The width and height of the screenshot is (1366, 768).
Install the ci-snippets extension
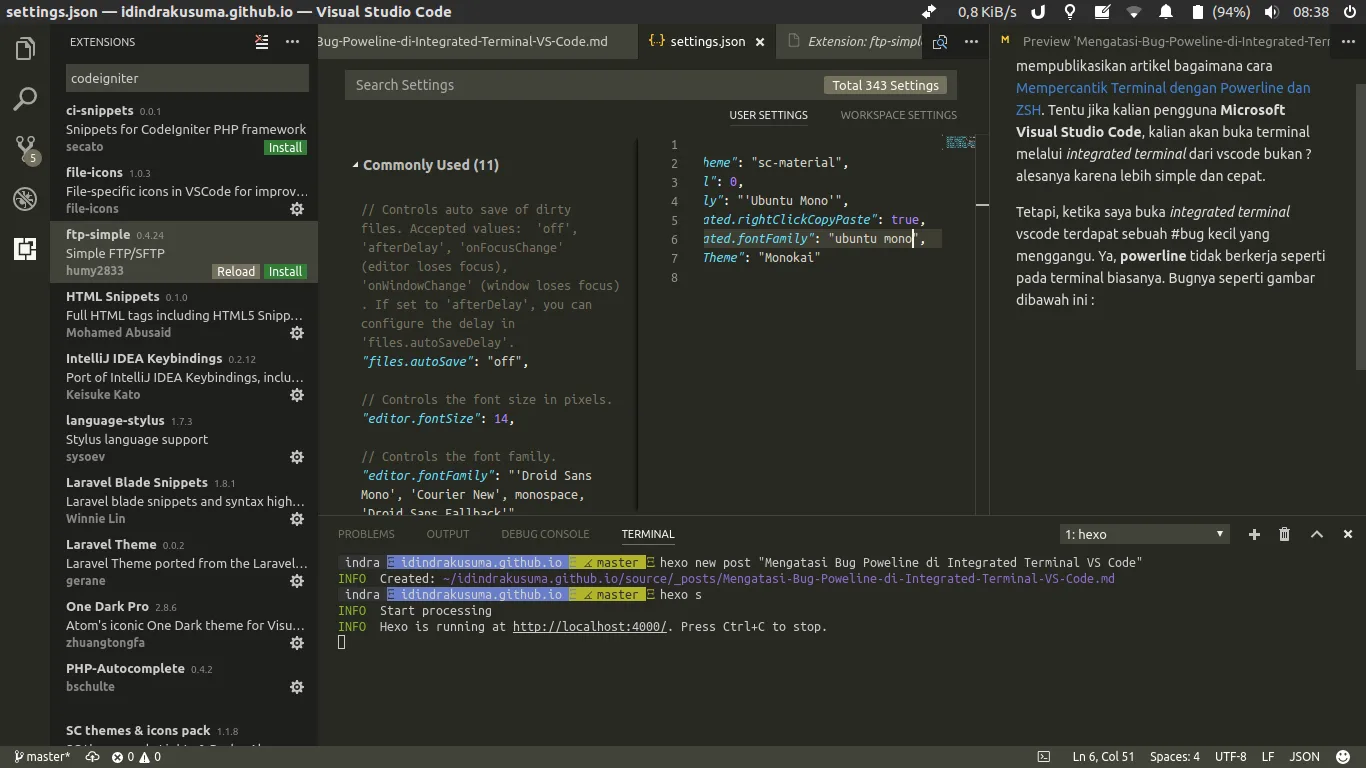pos(285,147)
